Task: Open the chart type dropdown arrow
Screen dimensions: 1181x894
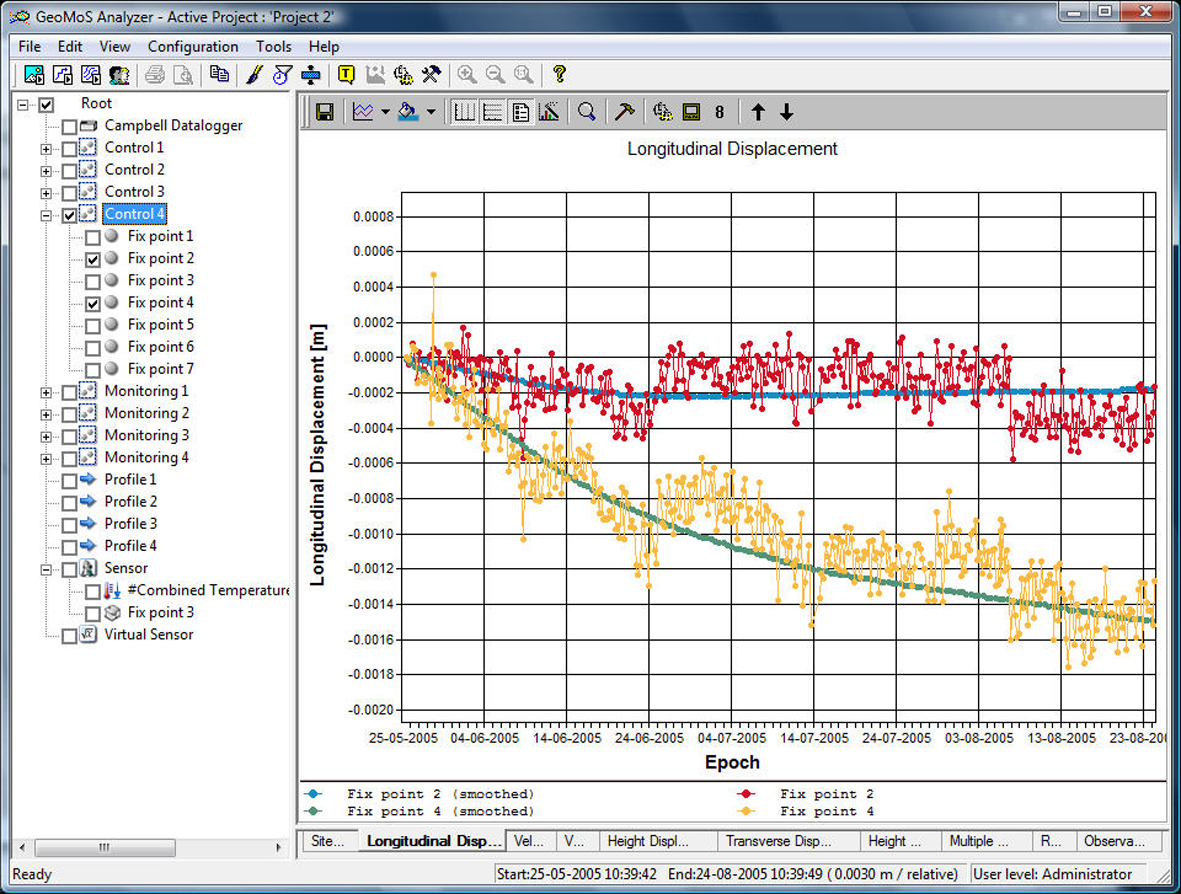Action: click(385, 112)
